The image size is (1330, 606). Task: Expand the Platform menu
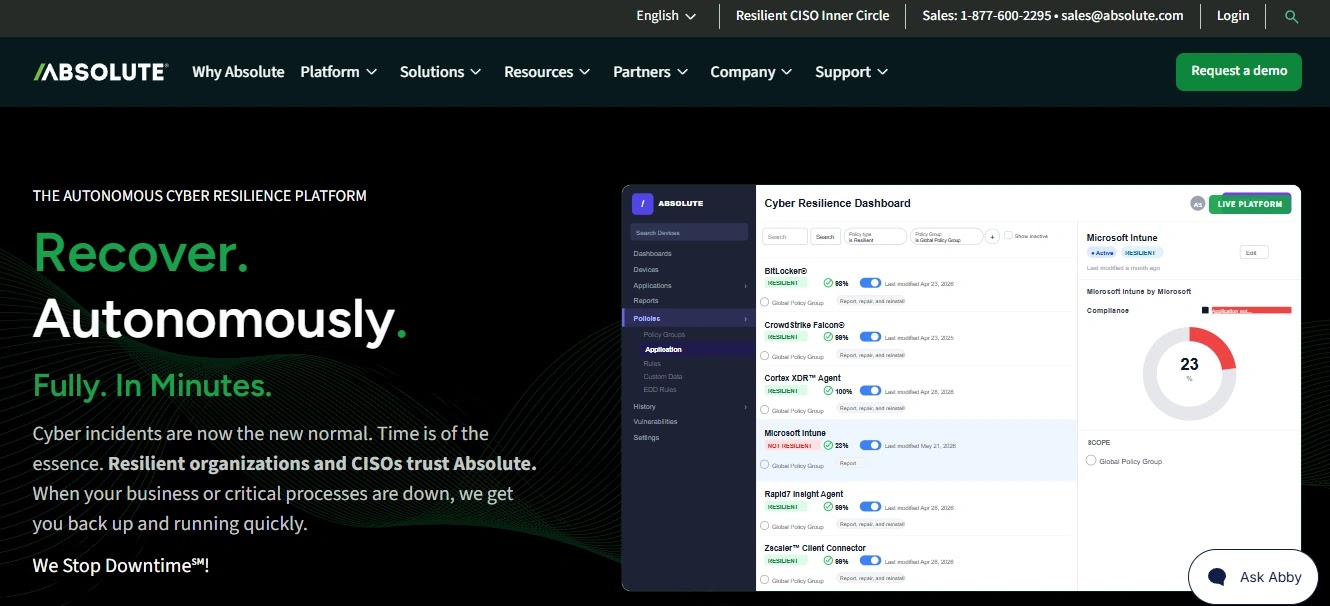[x=339, y=72]
